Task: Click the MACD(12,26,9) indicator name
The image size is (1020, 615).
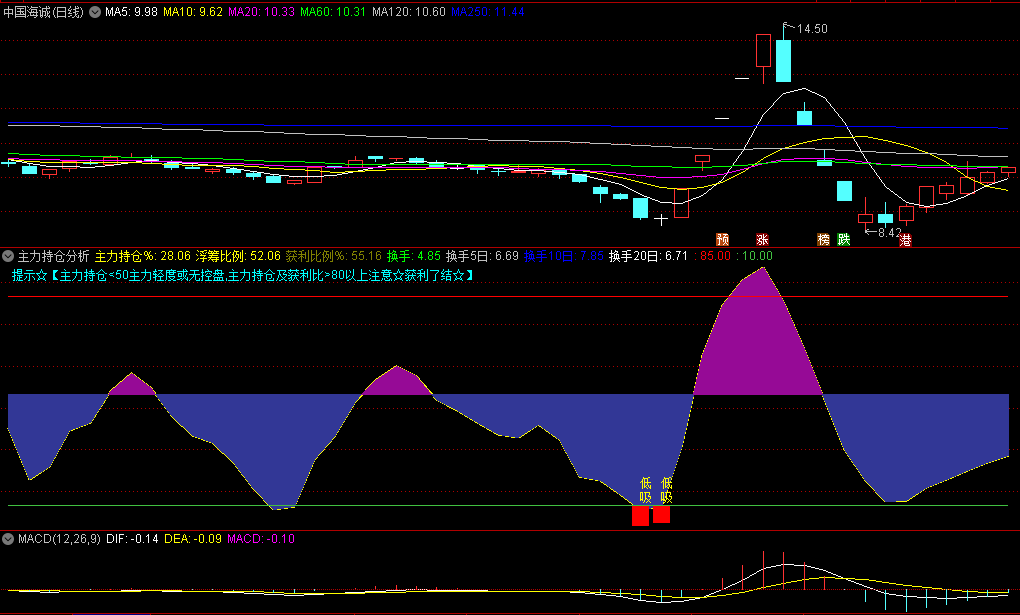Action: point(59,539)
